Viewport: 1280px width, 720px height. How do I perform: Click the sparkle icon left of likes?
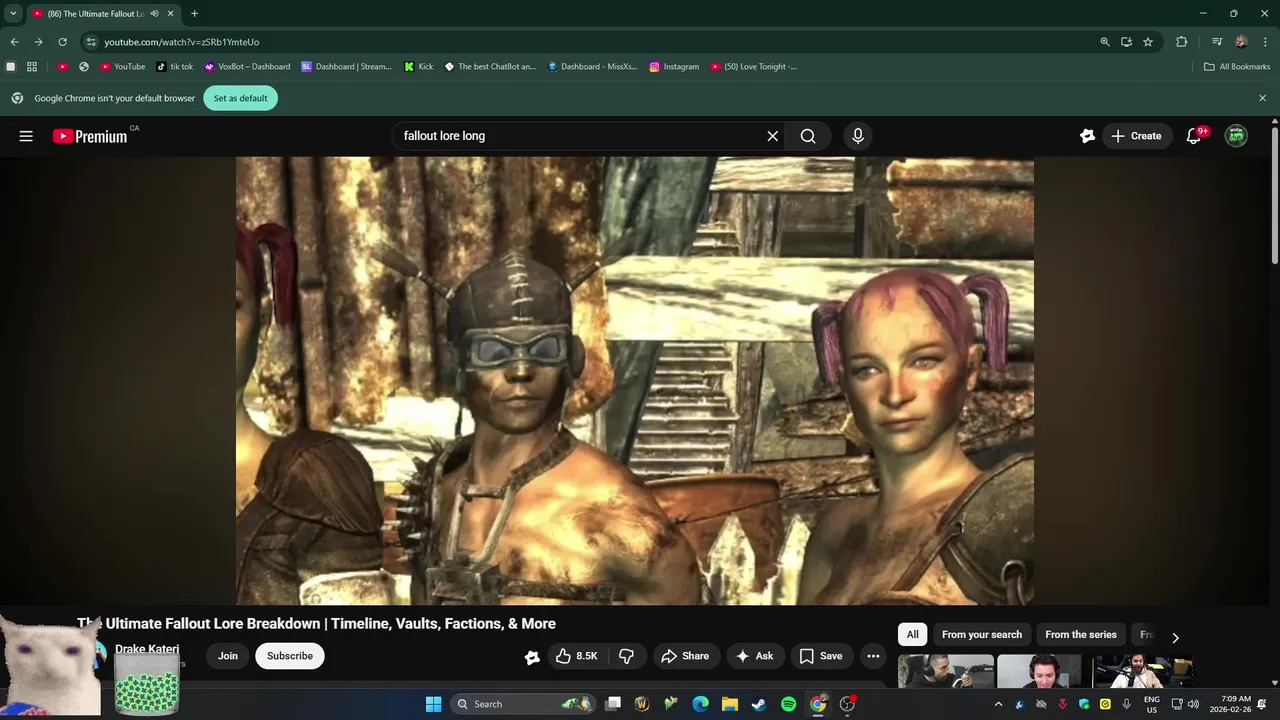tap(532, 657)
